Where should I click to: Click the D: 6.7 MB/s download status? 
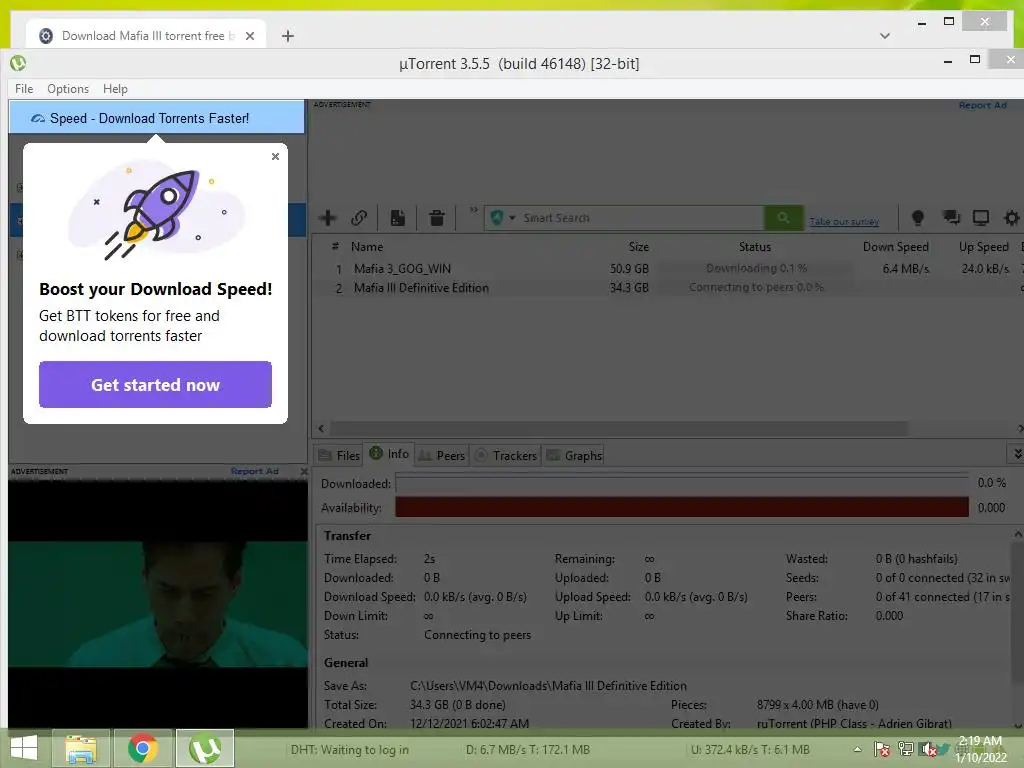528,750
